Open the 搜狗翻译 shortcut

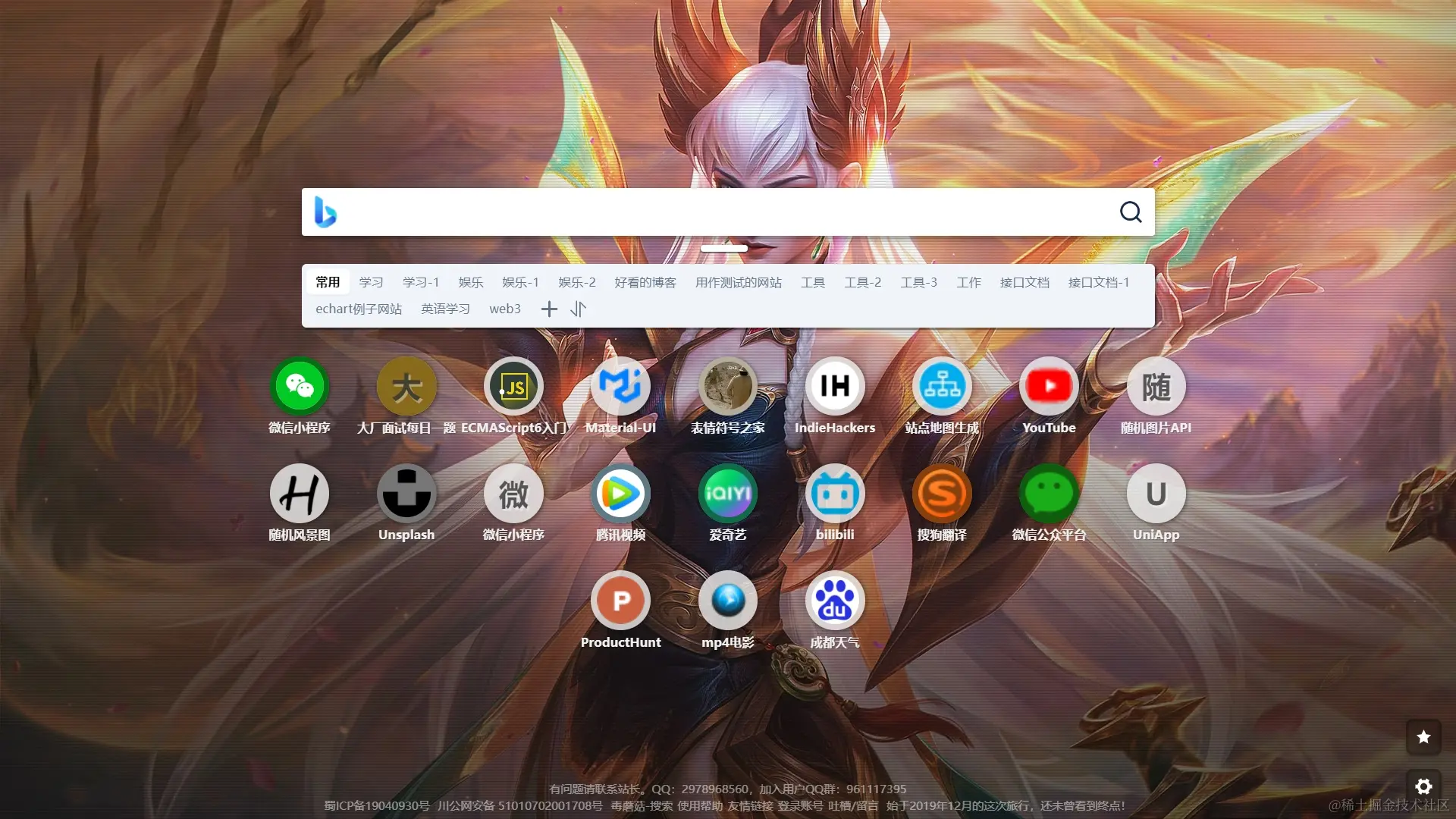(942, 493)
